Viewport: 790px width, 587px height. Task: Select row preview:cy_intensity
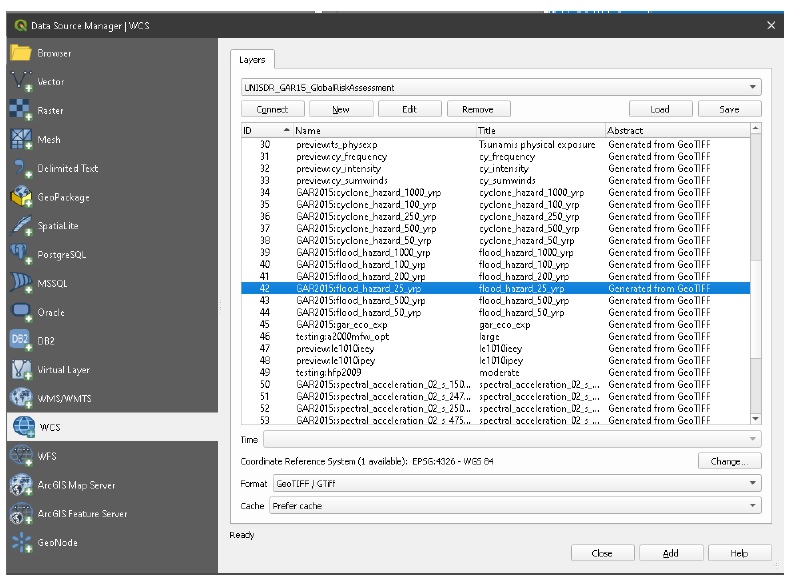[x=496, y=169]
